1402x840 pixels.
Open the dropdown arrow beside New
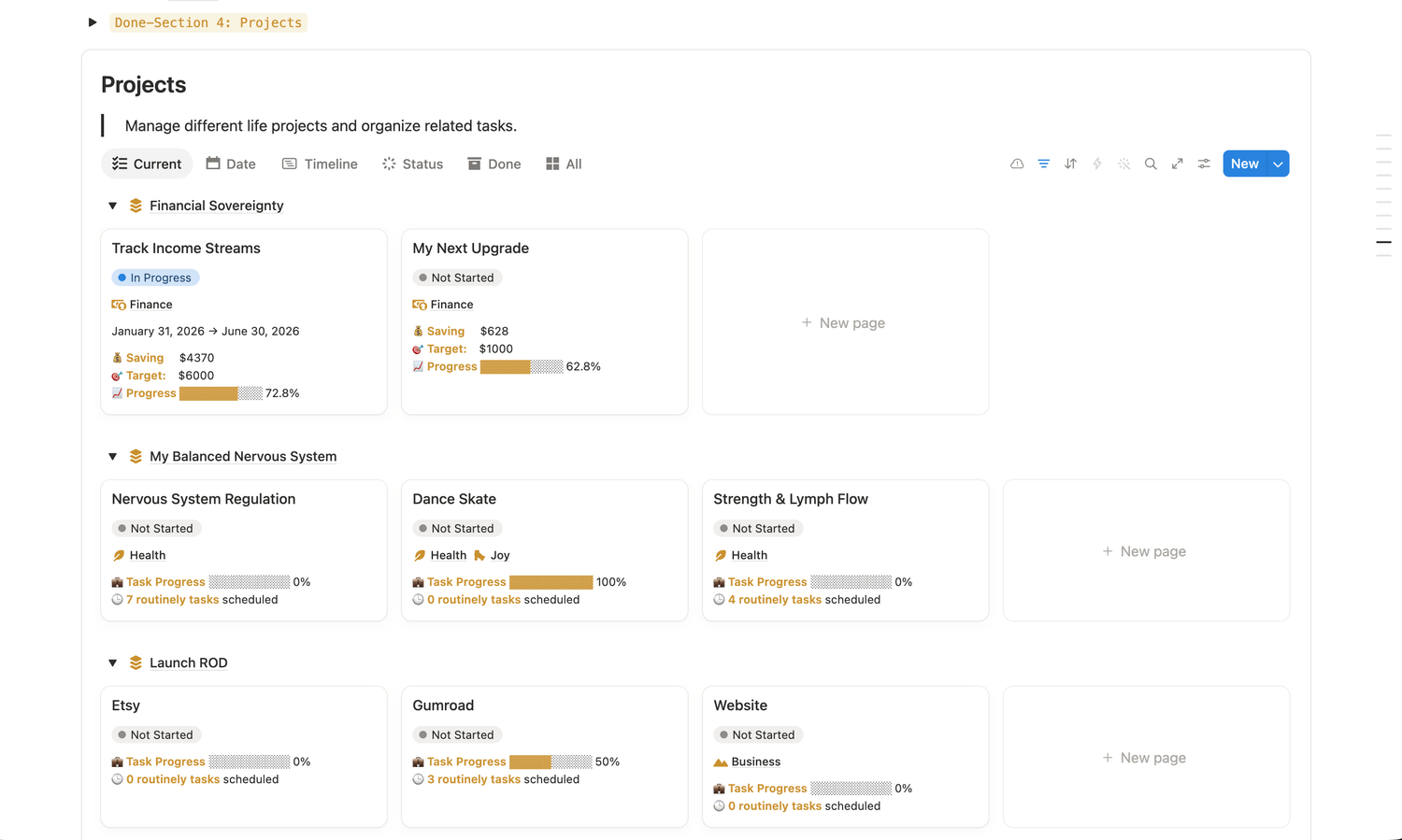pyautogui.click(x=1278, y=164)
